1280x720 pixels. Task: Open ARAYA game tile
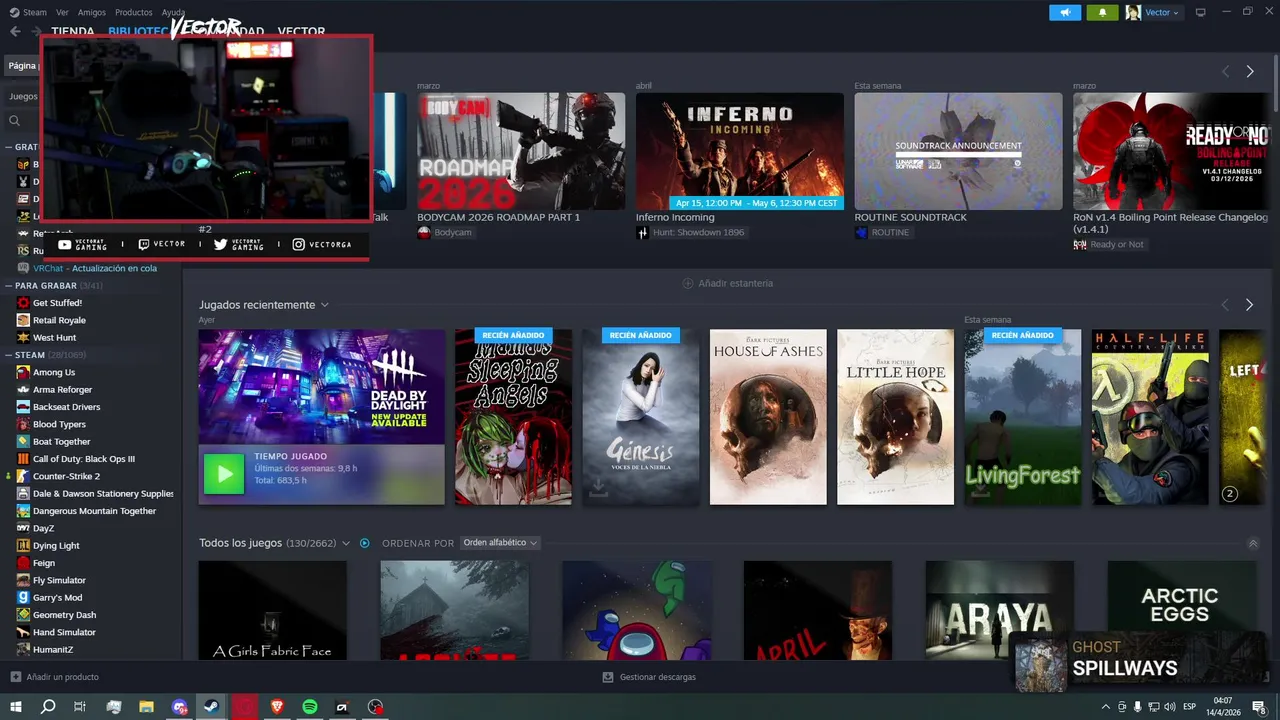(999, 610)
